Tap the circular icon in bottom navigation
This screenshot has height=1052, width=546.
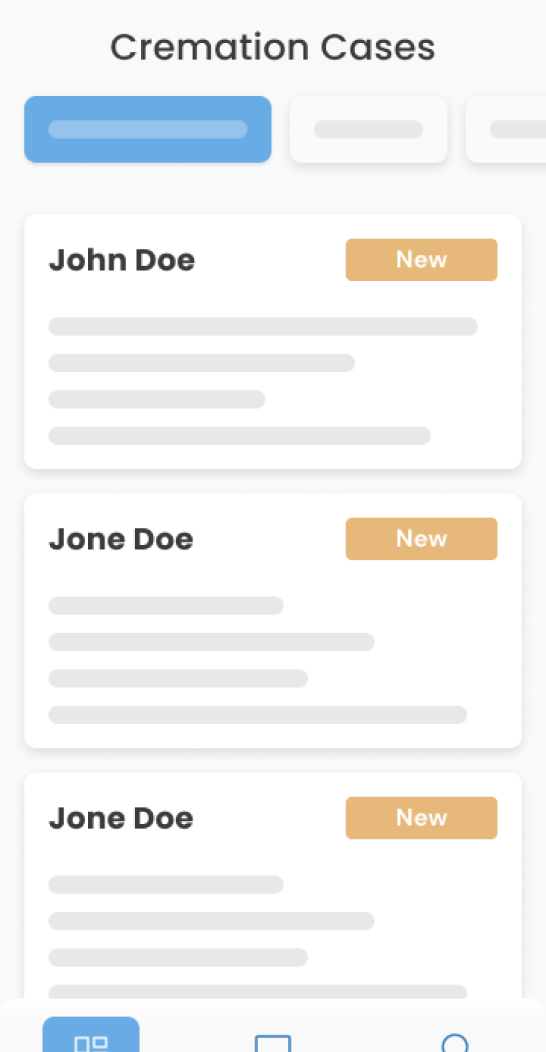(455, 1043)
